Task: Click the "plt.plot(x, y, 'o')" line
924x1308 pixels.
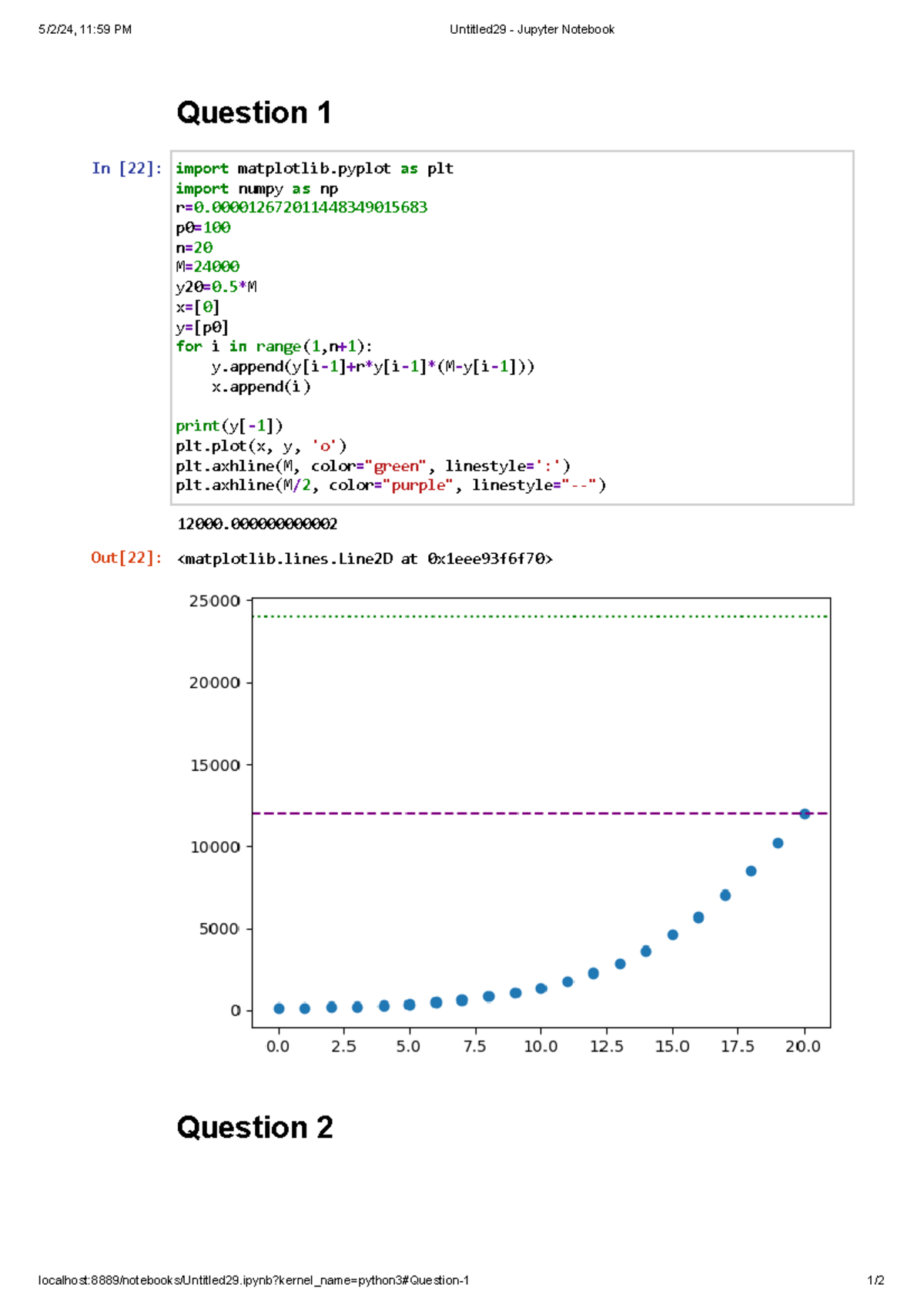Action: point(261,446)
